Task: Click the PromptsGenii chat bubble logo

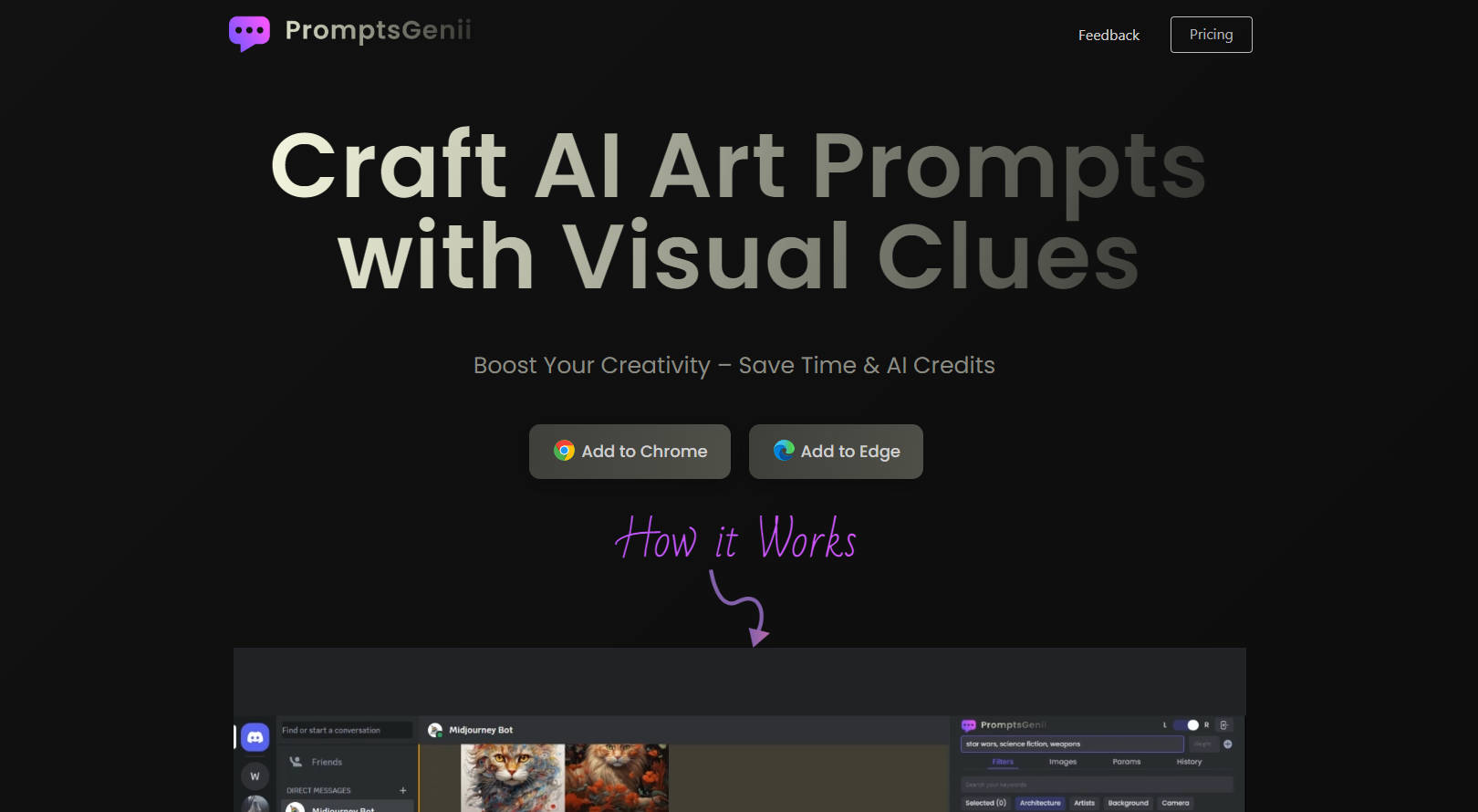Action: 249,34
